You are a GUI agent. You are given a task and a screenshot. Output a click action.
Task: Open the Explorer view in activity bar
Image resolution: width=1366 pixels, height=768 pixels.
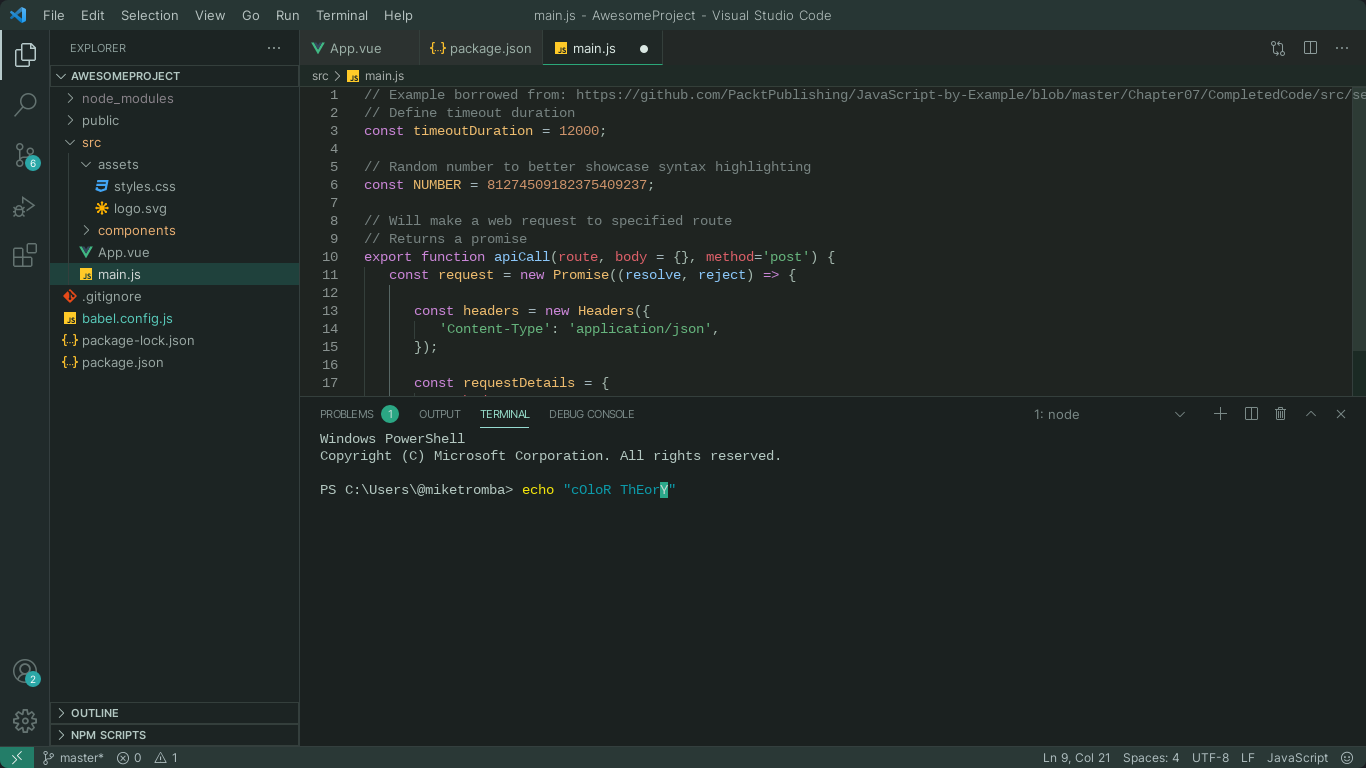click(25, 55)
